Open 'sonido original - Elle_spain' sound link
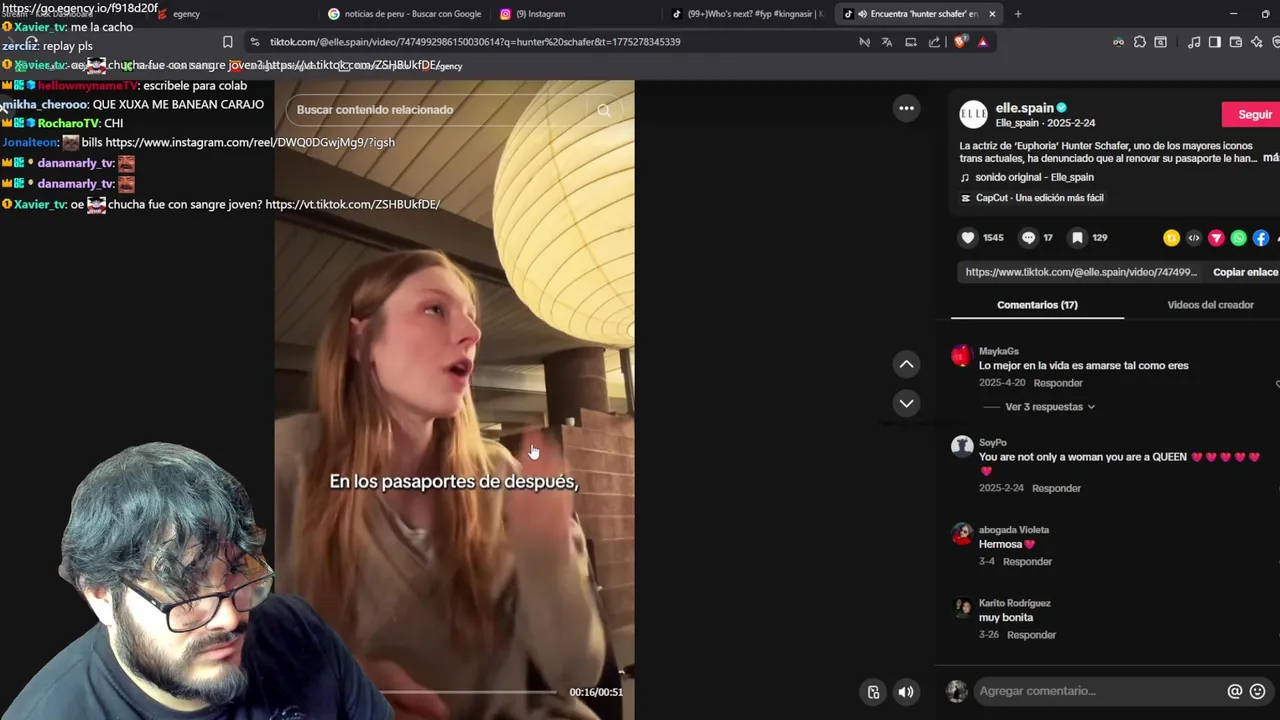The image size is (1280, 720). pos(1035,177)
